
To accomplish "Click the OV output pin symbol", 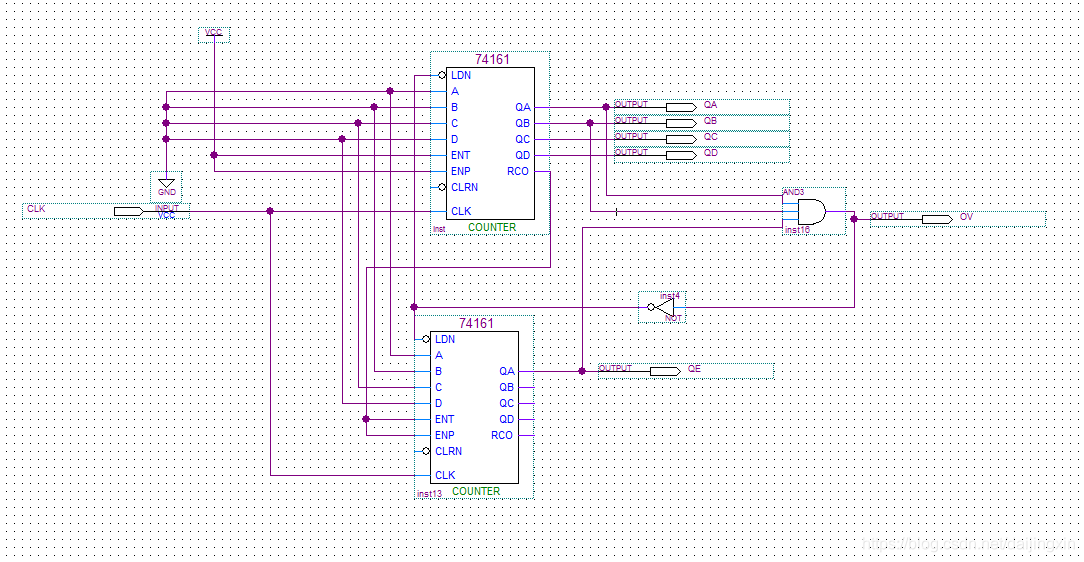I will coord(937,219).
